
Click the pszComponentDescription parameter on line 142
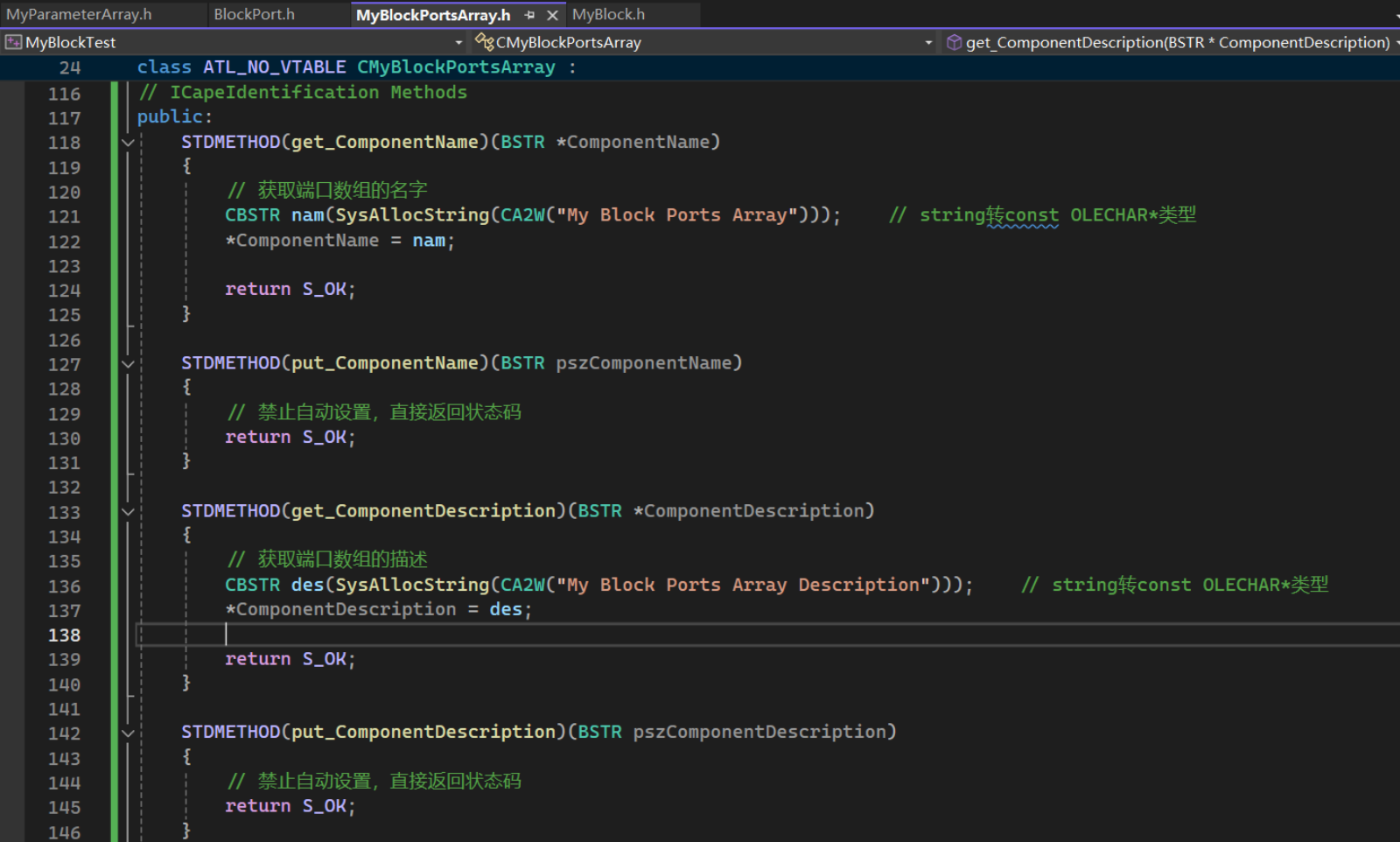759,732
